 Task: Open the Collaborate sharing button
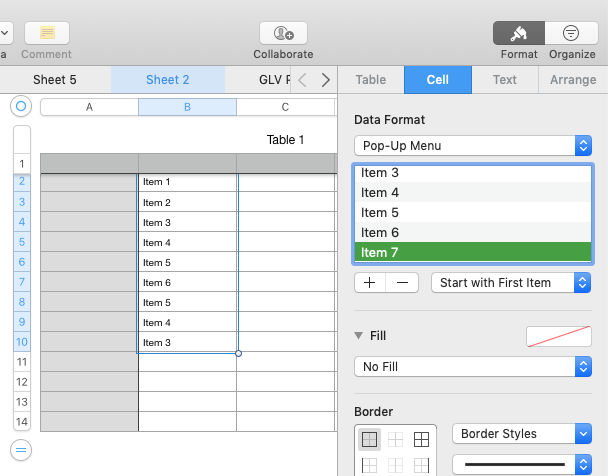coord(283,33)
